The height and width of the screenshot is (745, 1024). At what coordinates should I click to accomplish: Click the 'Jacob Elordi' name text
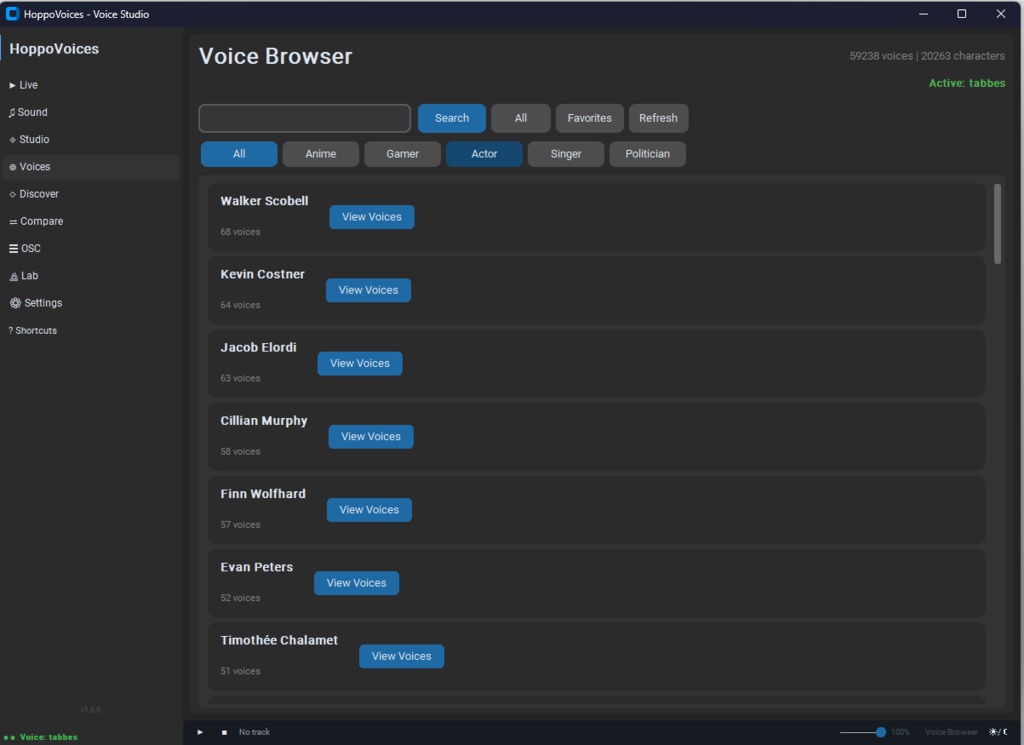pos(258,347)
